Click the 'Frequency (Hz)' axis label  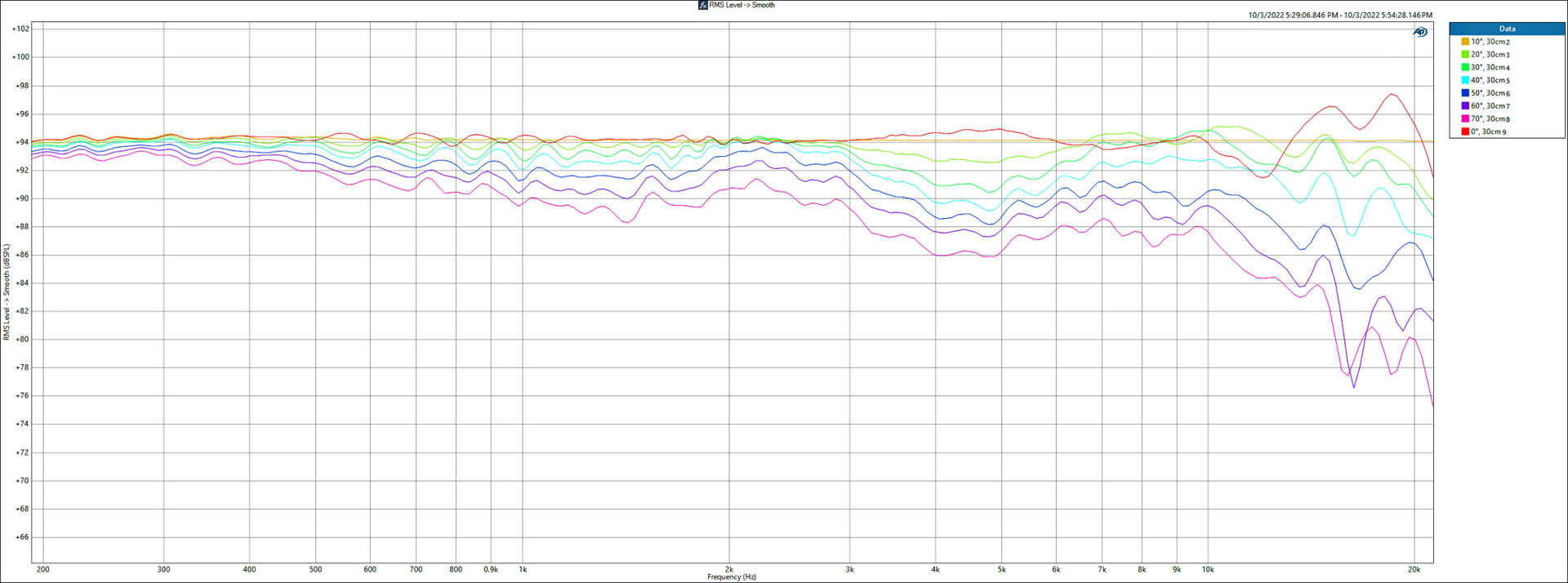732,576
